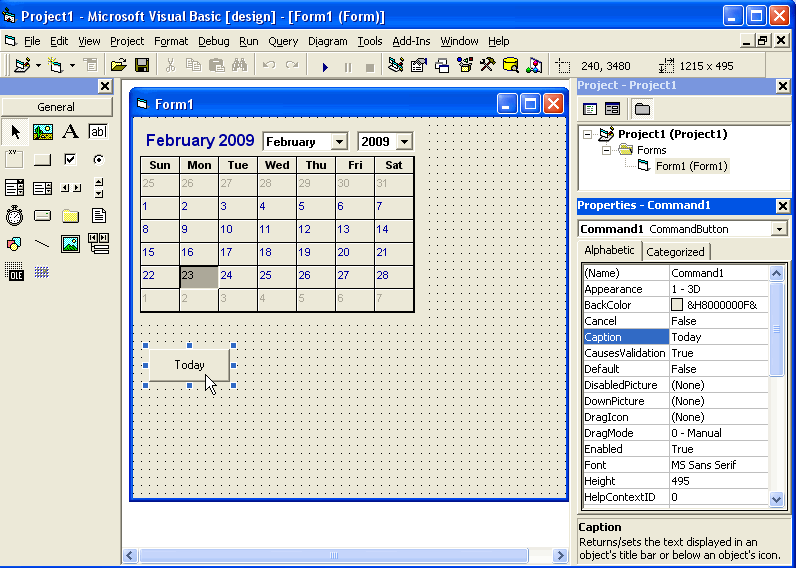Screen dimensions: 796x568
Task: Collapse the Project1 tree node
Action: [x=587, y=135]
